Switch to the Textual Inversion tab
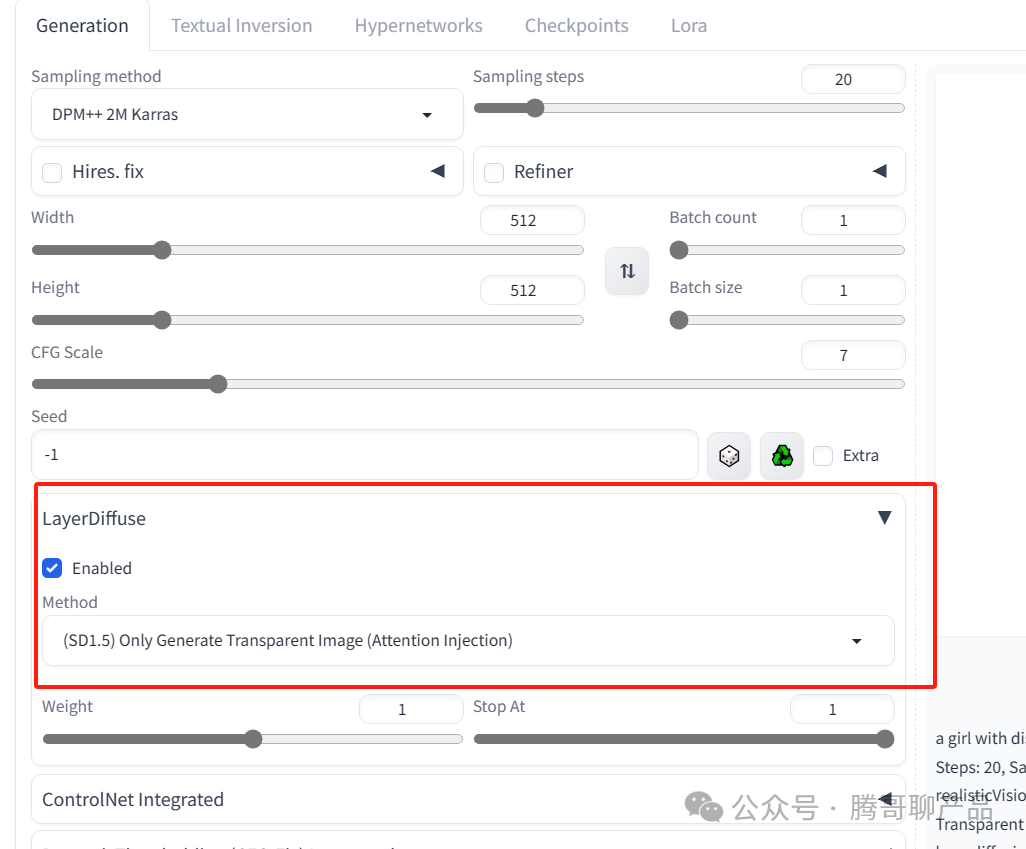This screenshot has width=1026, height=849. (241, 26)
